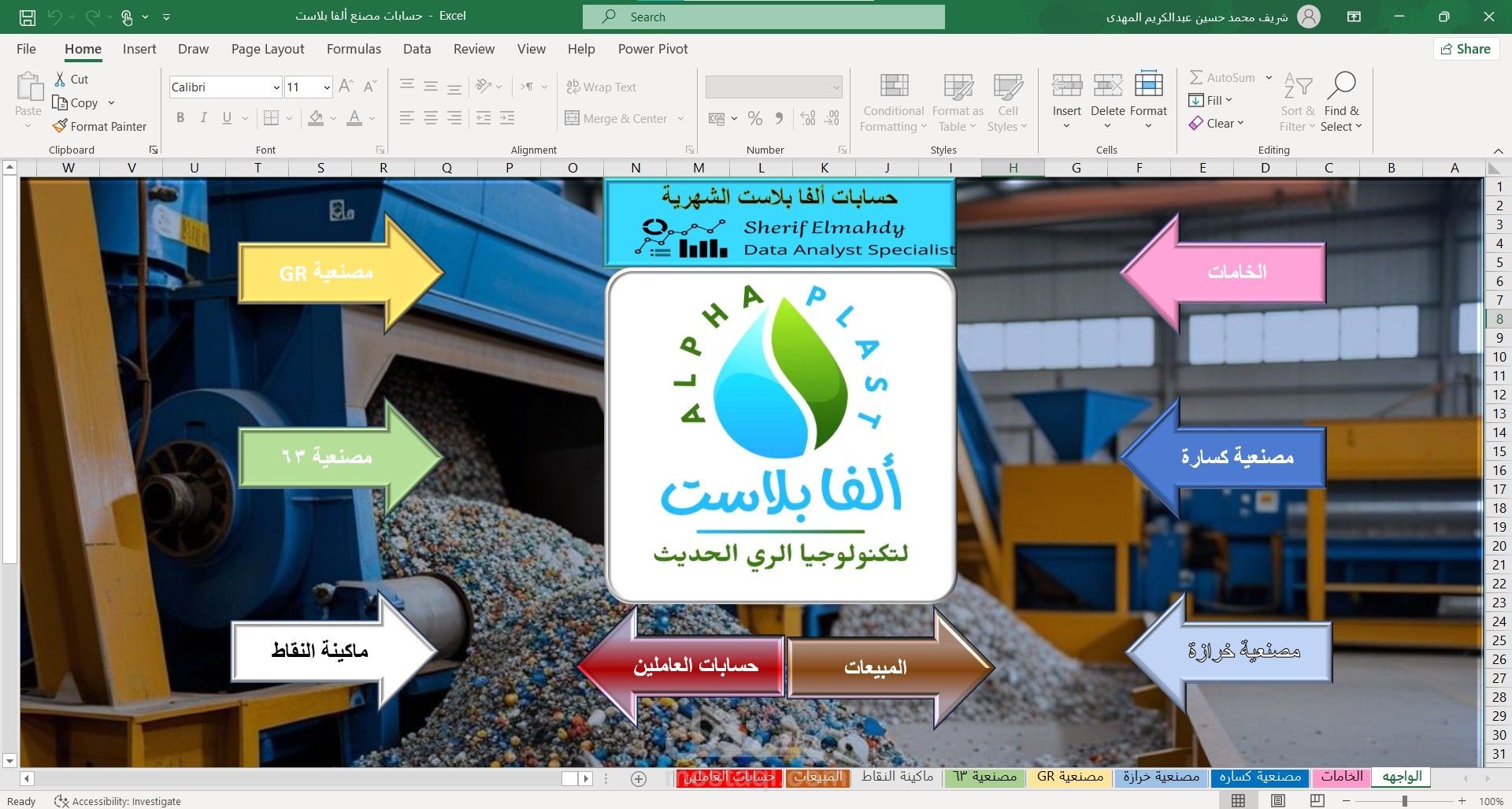Click the Decrease Decimal icon
Image resolution: width=1512 pixels, height=809 pixels.
coord(832,118)
